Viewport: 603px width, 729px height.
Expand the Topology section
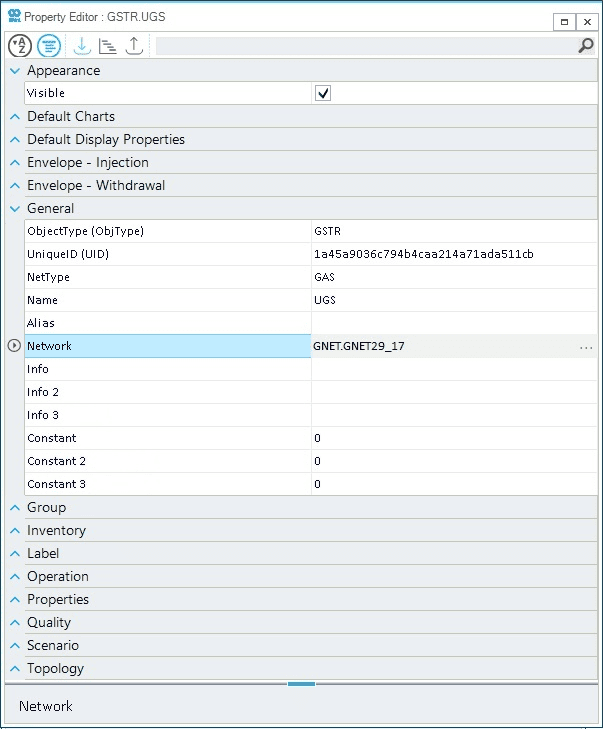coord(15,669)
